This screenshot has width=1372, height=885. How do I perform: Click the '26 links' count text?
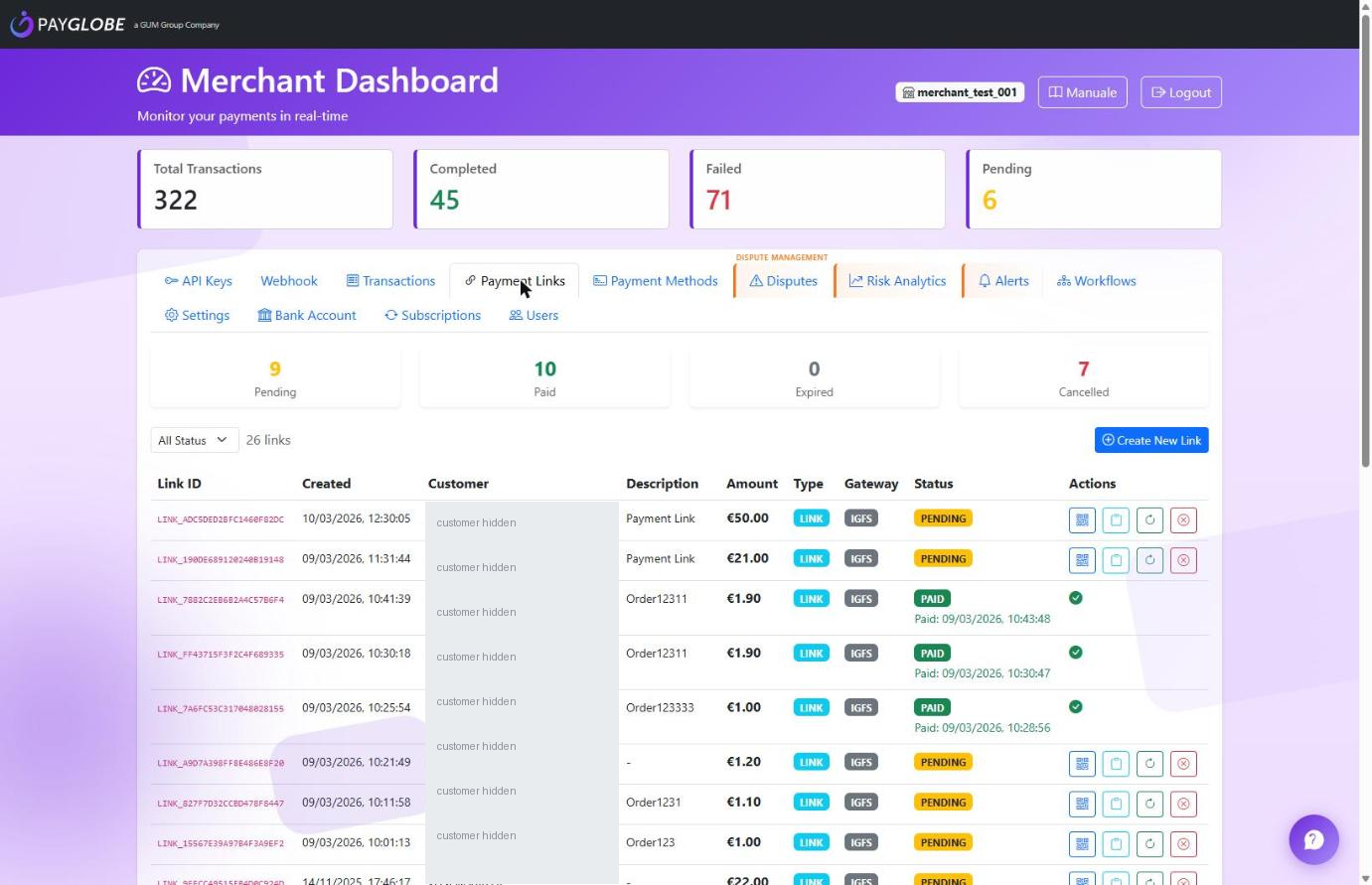point(268,440)
